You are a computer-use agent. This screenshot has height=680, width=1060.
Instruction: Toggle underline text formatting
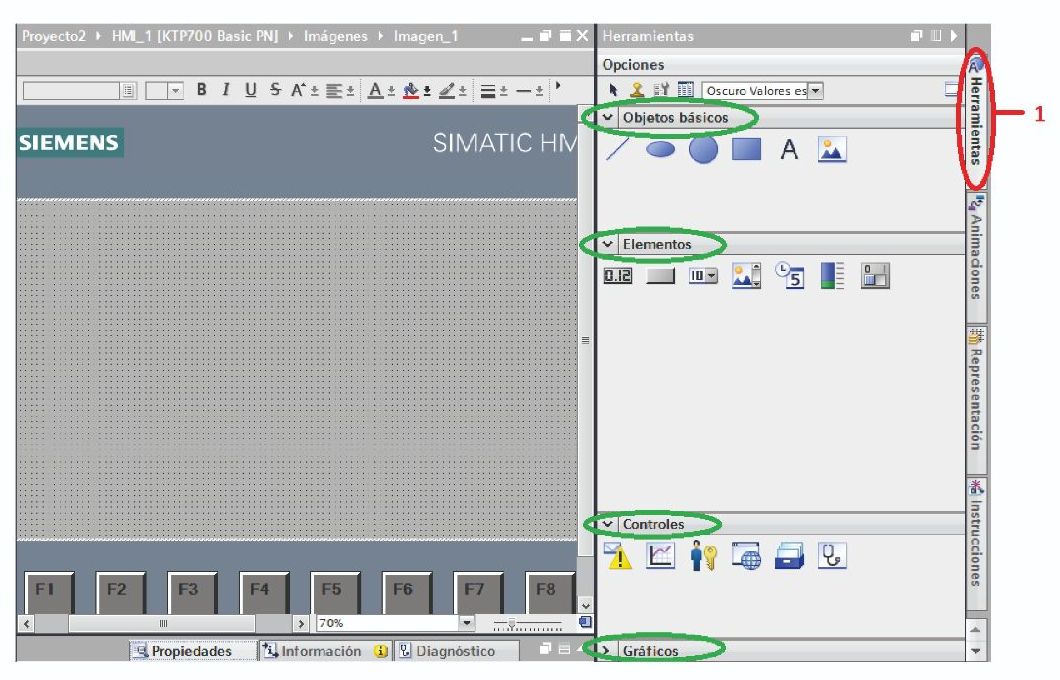tap(250, 90)
